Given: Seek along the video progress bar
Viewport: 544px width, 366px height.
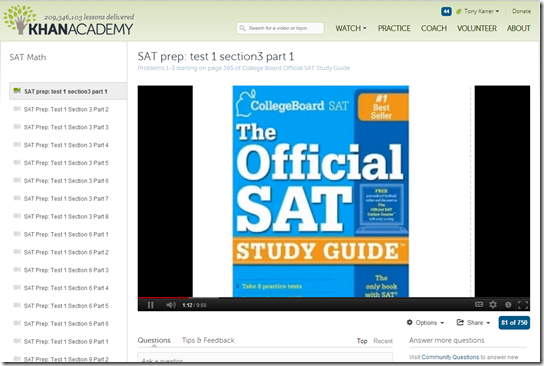Looking at the screenshot, I should tap(333, 298).
